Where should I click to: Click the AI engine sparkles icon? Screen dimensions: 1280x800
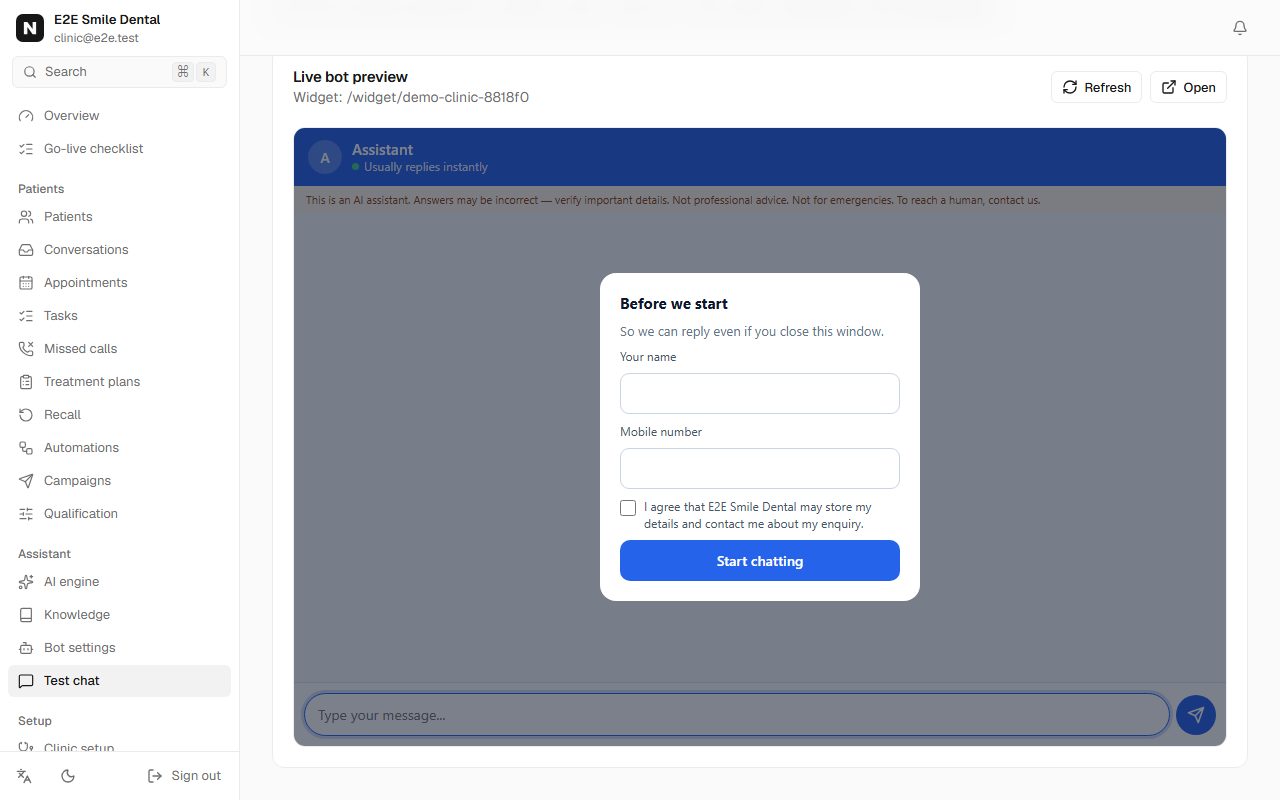(x=26, y=582)
